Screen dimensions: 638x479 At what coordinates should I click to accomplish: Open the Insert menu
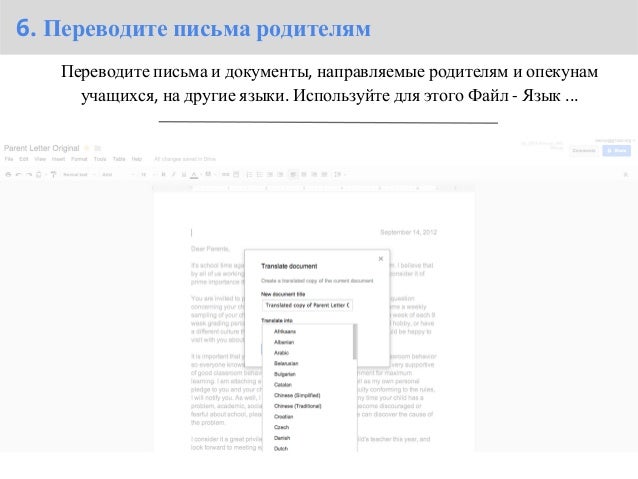click(x=58, y=159)
